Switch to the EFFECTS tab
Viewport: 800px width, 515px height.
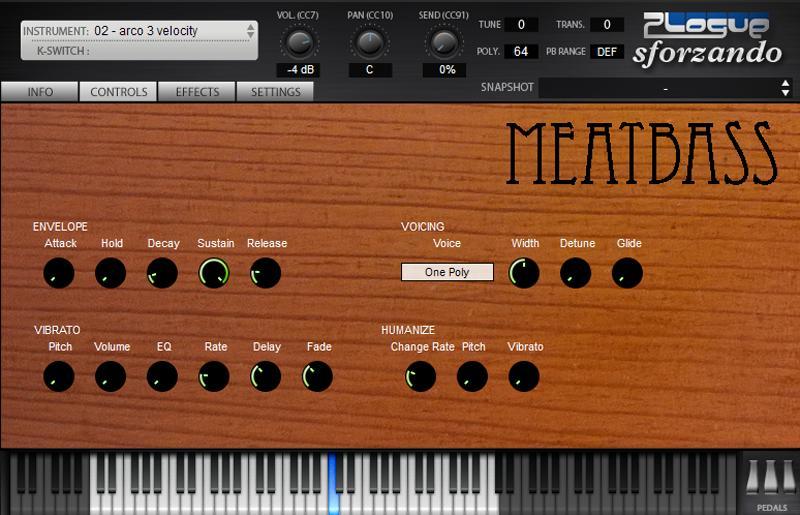point(197,92)
